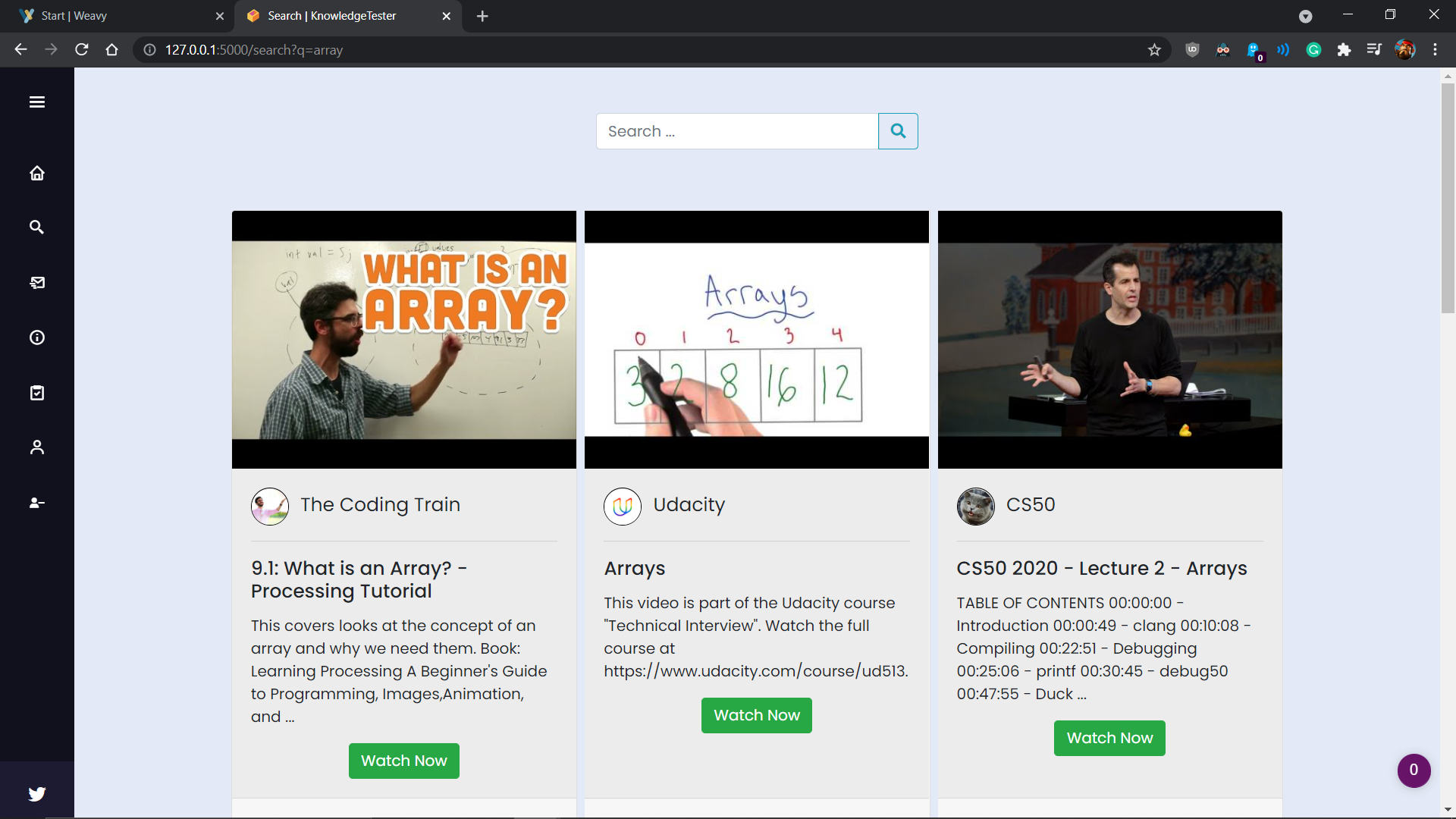Submit search with magnifier button

(x=898, y=131)
